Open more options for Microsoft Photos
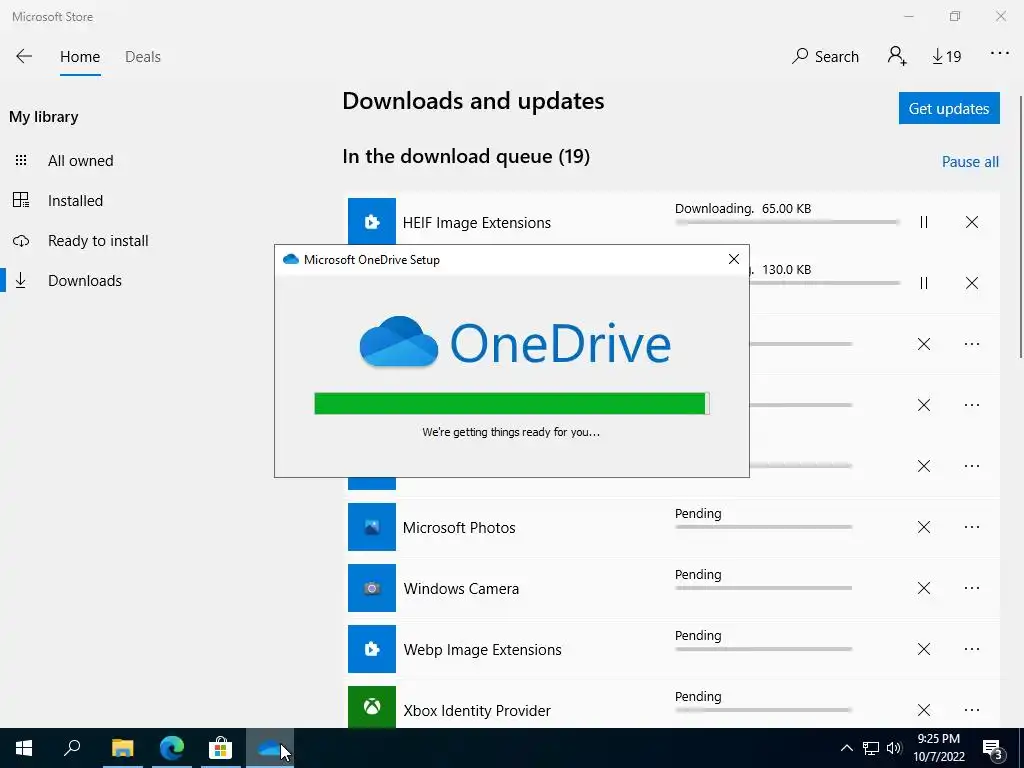Image resolution: width=1024 pixels, height=768 pixels. click(x=972, y=527)
